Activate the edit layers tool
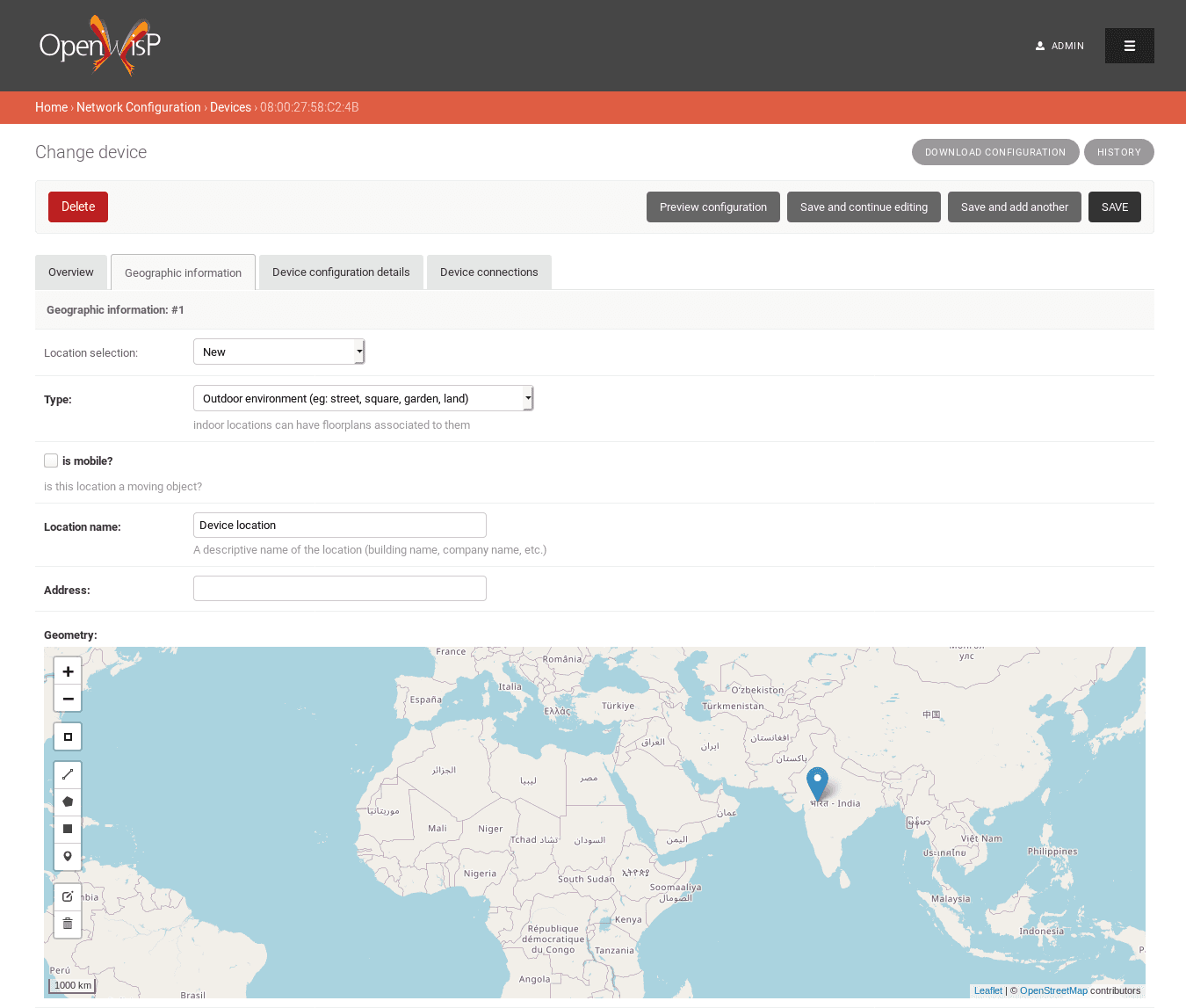 (68, 896)
